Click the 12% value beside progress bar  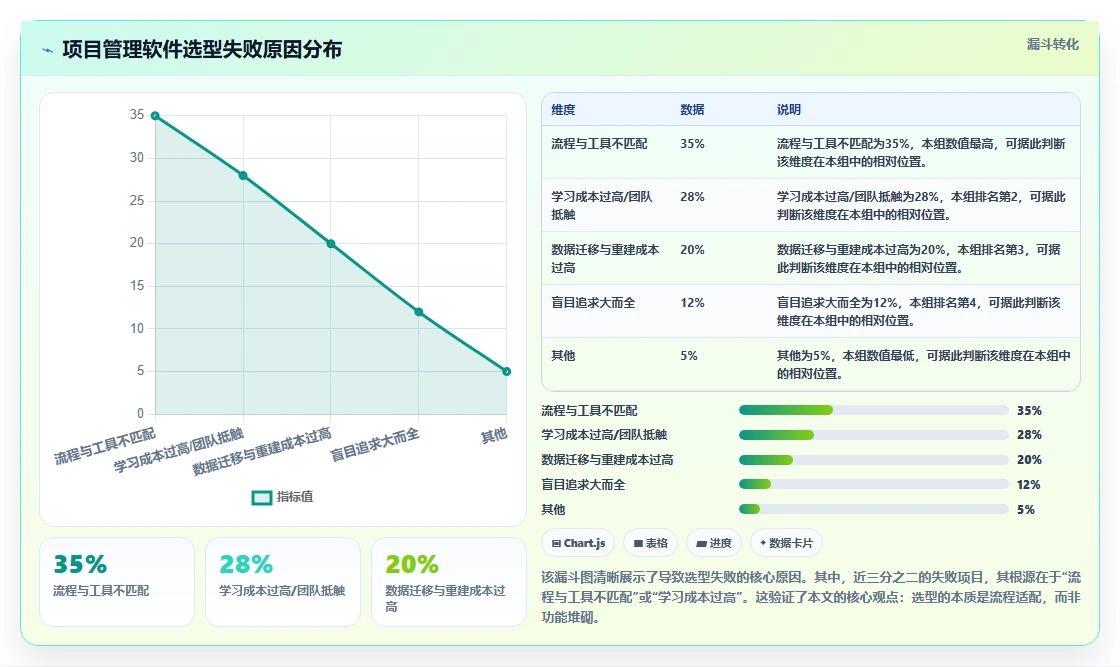click(1029, 485)
